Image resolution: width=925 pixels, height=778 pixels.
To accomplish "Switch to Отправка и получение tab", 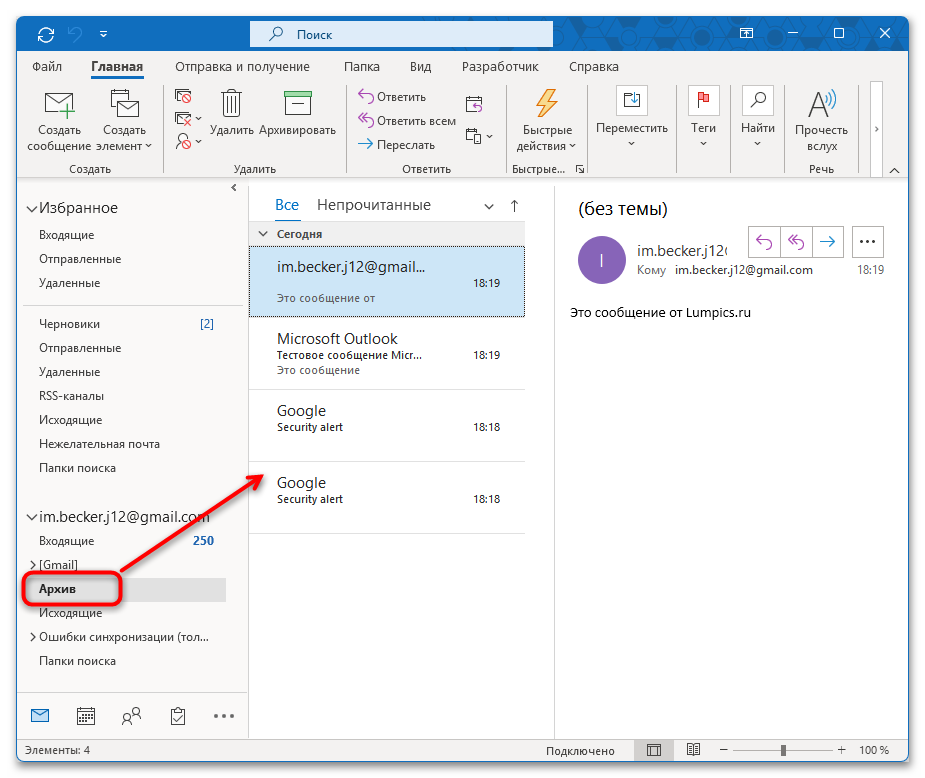I will [242, 67].
